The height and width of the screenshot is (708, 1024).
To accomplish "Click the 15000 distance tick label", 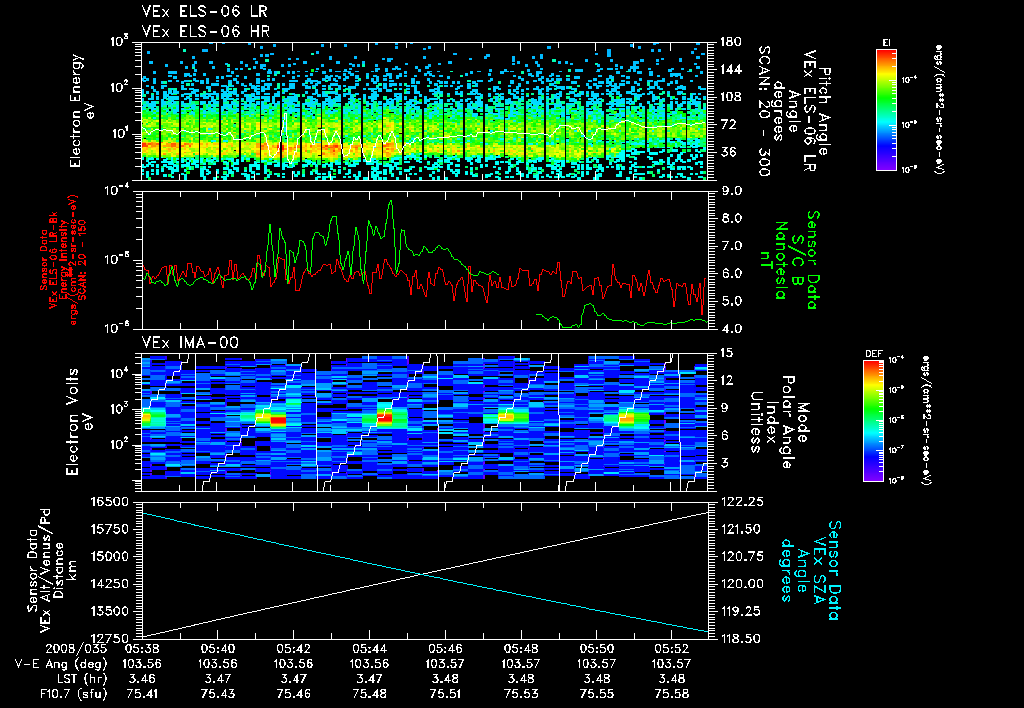I will tap(109, 556).
